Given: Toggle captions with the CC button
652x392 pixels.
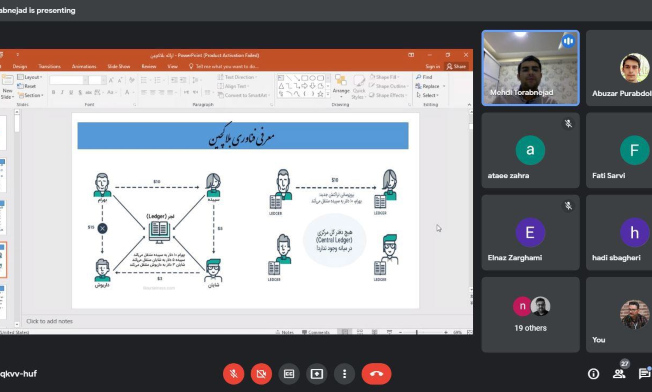Looking at the screenshot, I should pyautogui.click(x=289, y=374).
